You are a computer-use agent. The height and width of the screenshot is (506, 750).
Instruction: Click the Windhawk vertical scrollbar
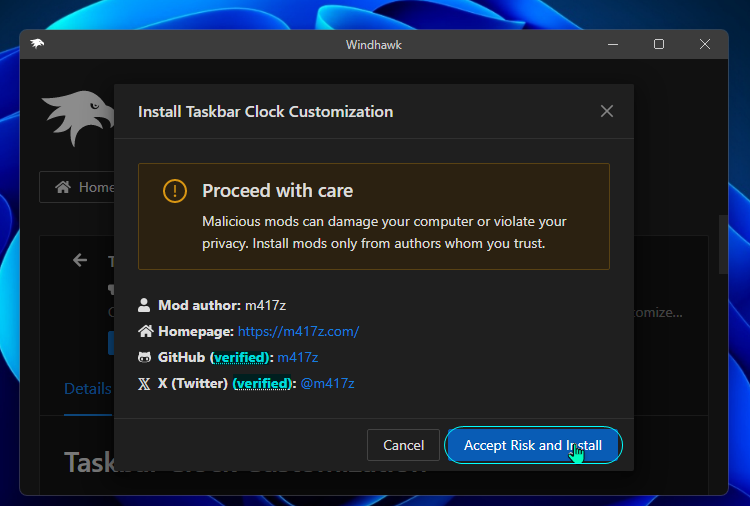pyautogui.click(x=723, y=244)
